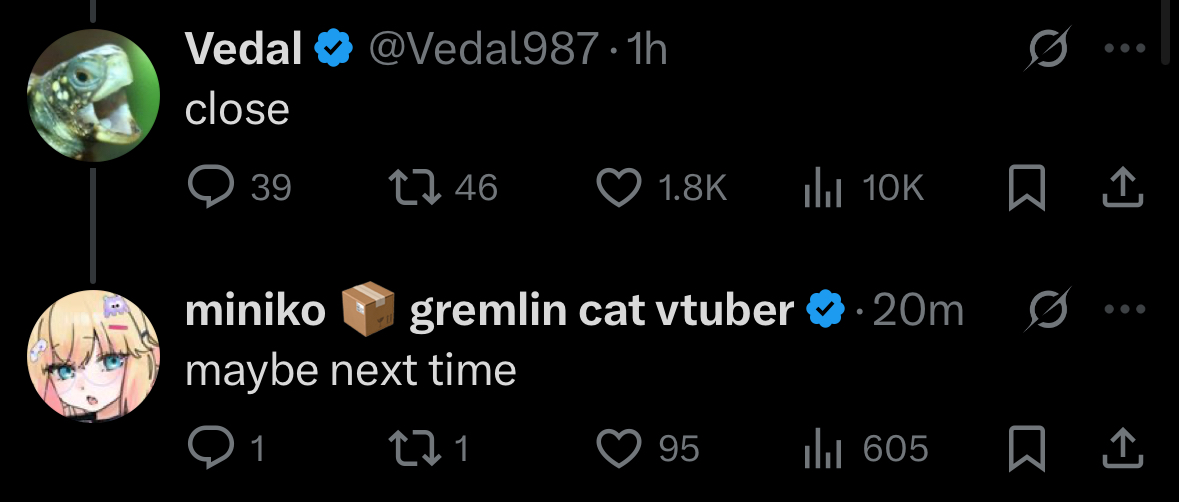1179x502 pixels.
Task: Like miniko's "maybe next time" tweet
Action: (618, 448)
